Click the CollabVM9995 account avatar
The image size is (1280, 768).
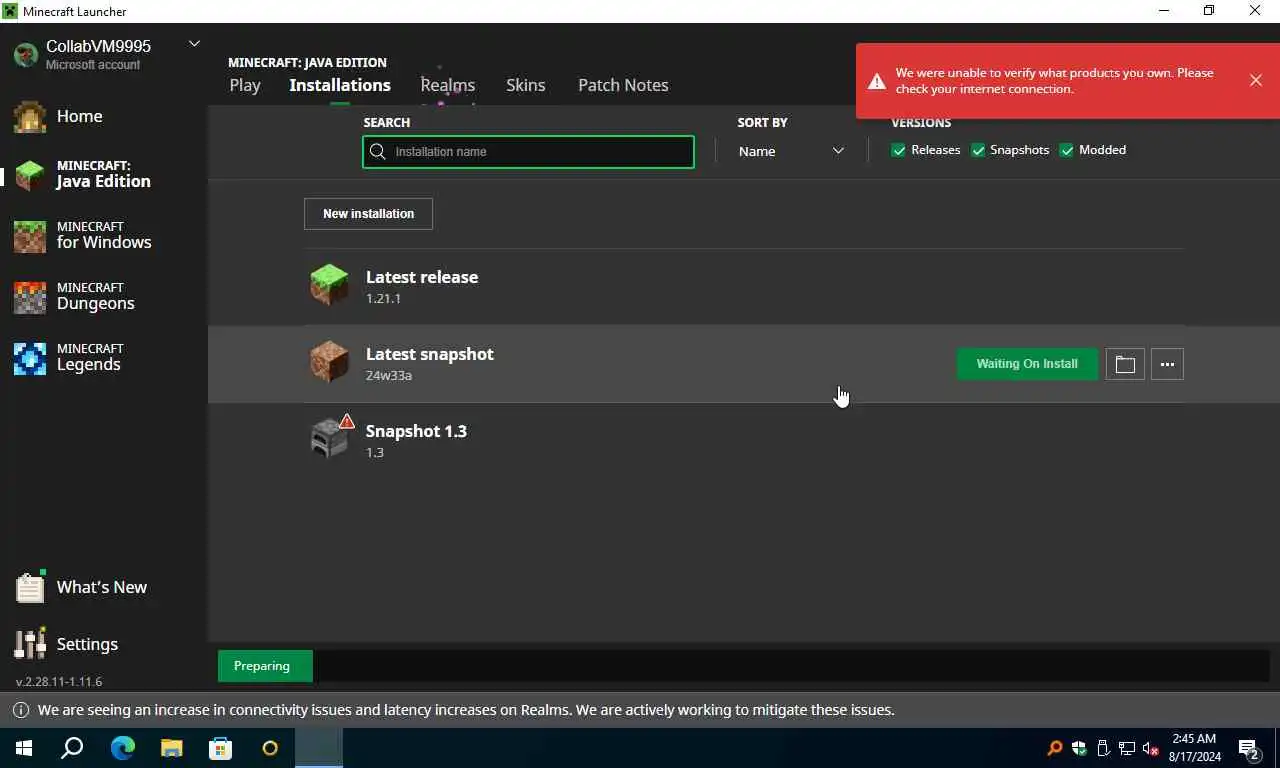[25, 54]
